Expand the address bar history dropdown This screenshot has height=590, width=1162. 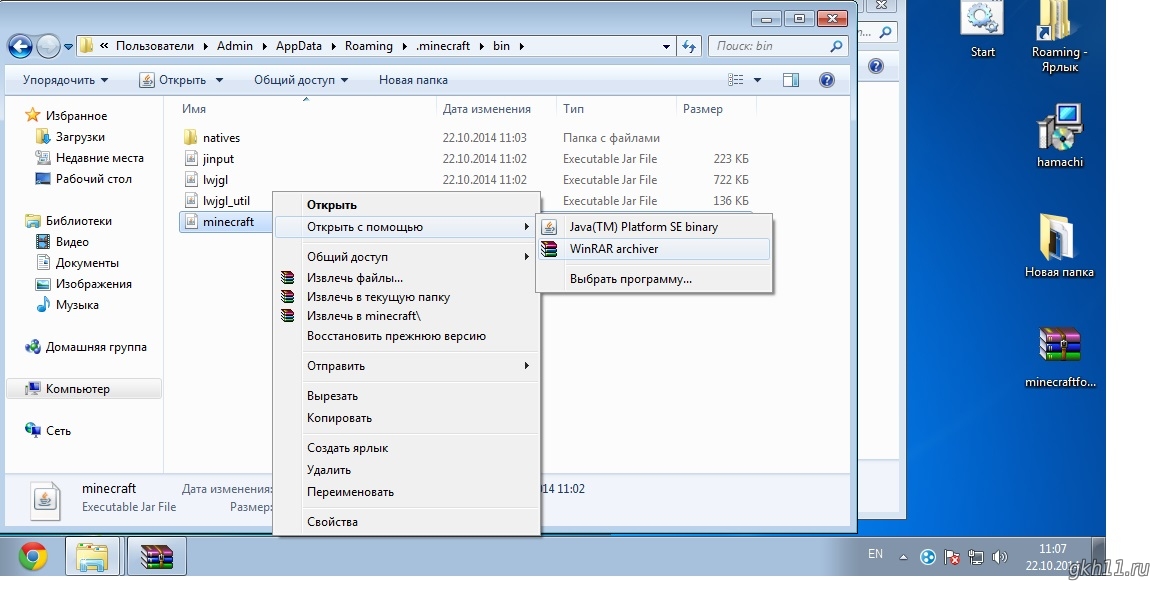pyautogui.click(x=666, y=46)
